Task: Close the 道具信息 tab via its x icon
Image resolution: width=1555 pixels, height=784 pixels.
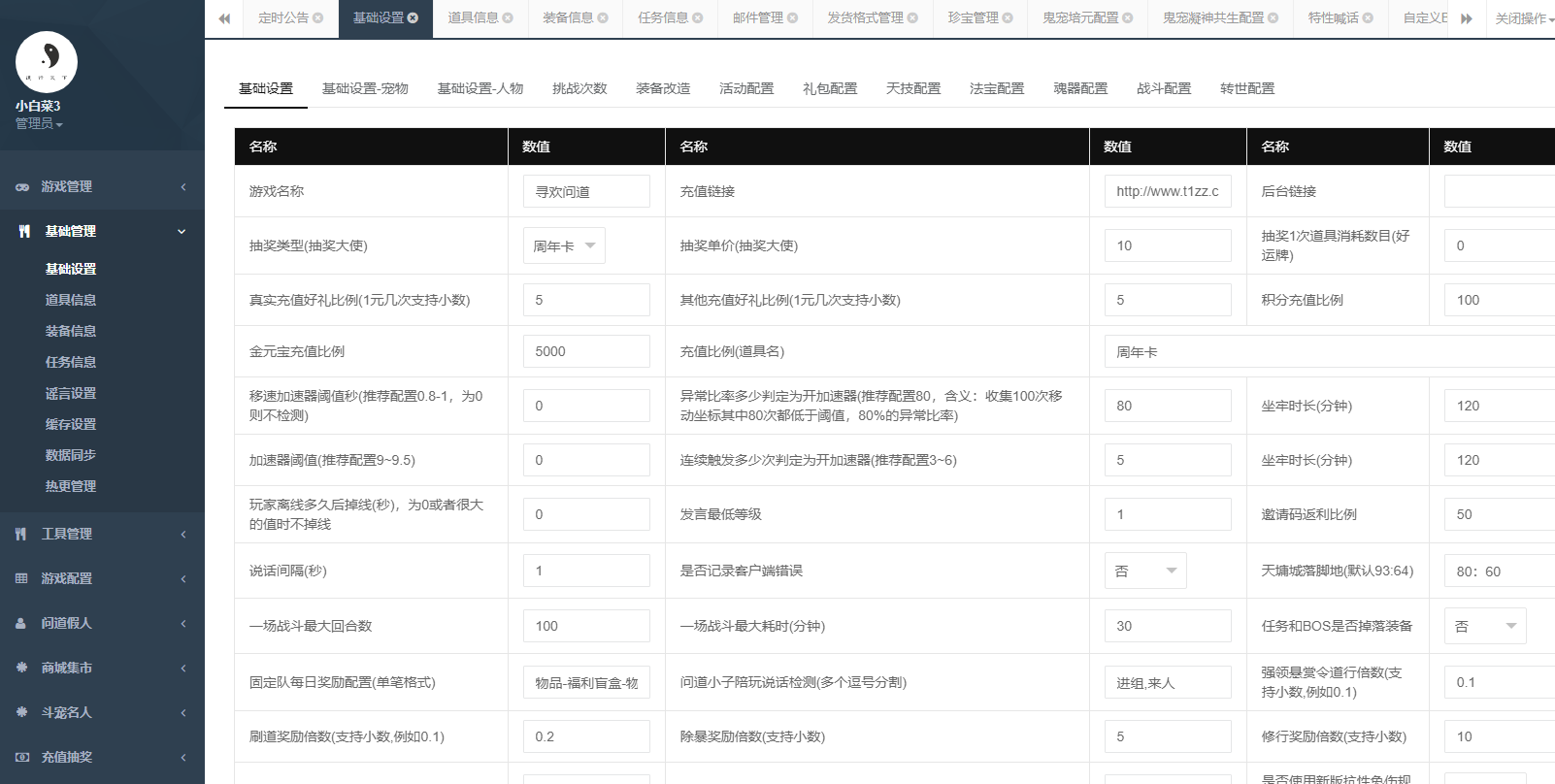Action: coord(508,18)
